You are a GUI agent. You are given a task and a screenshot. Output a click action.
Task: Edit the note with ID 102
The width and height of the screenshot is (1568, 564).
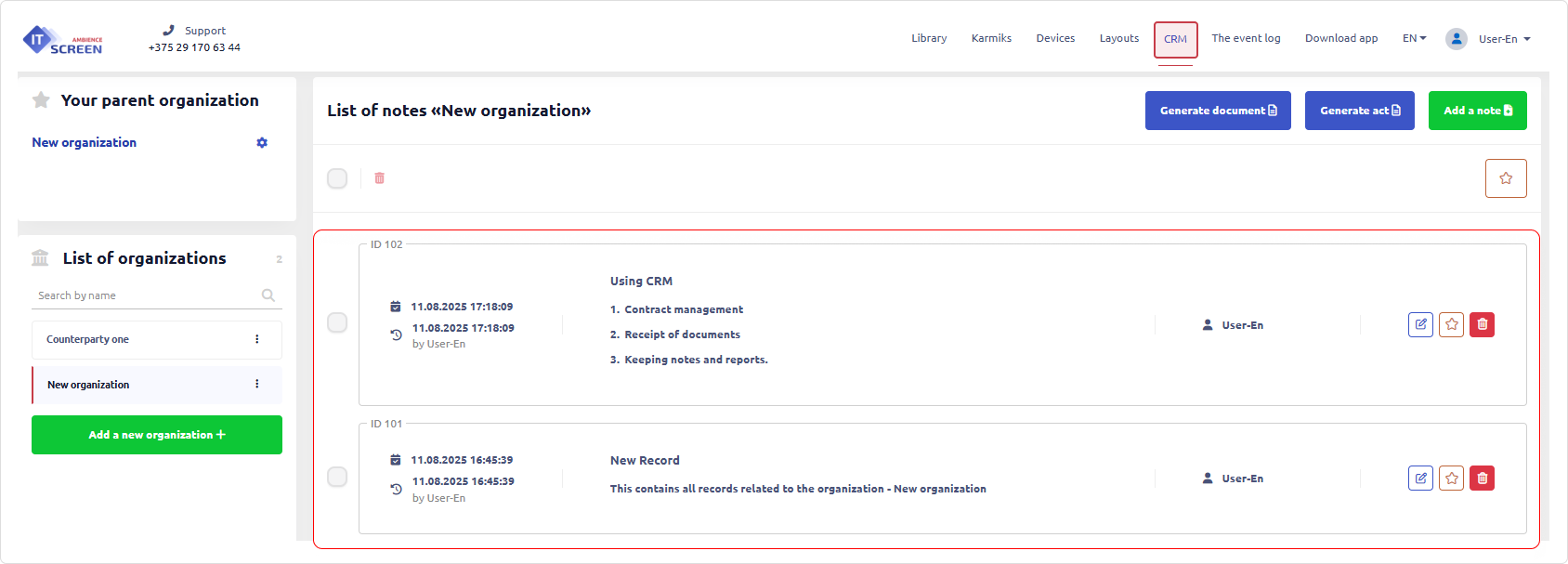click(1420, 324)
